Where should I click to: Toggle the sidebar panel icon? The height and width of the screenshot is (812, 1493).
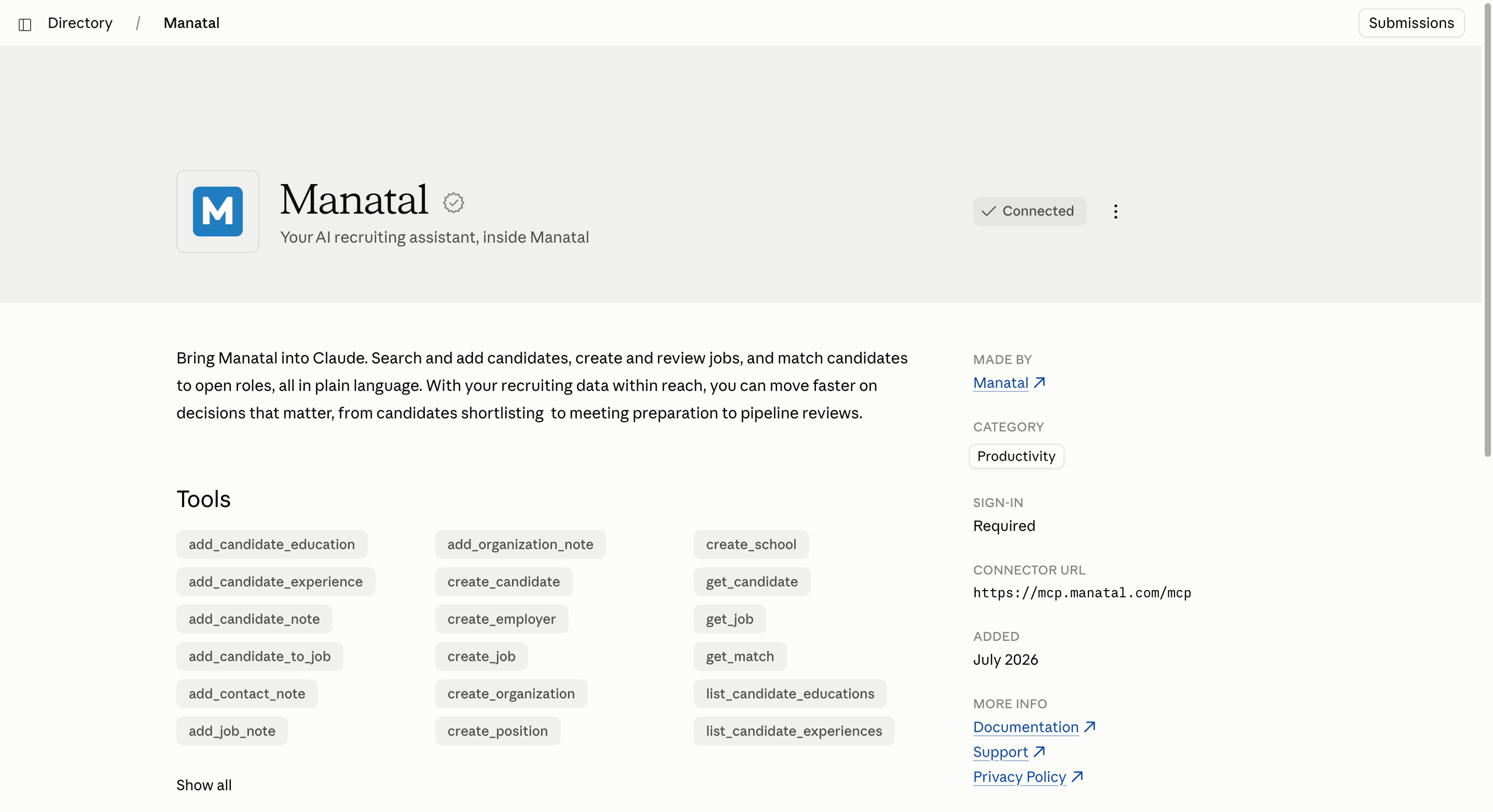click(x=24, y=24)
